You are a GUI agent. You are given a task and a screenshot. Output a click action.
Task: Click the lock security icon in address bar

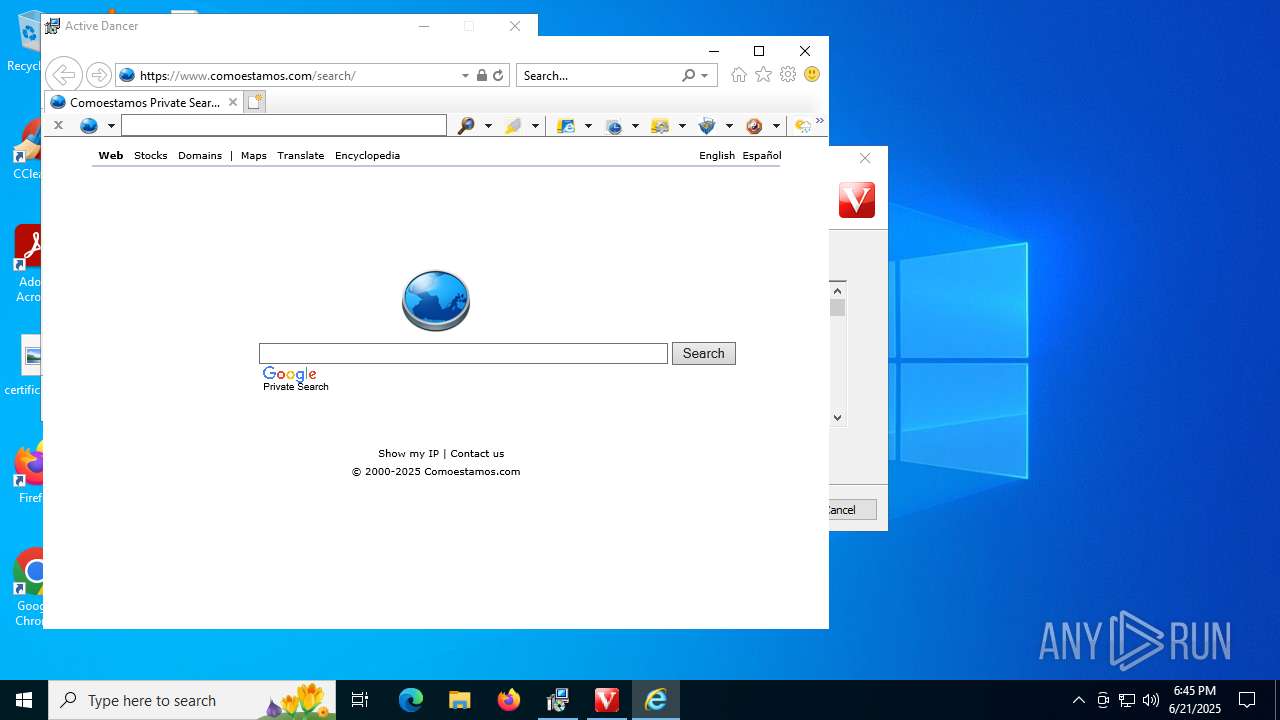pyautogui.click(x=482, y=75)
